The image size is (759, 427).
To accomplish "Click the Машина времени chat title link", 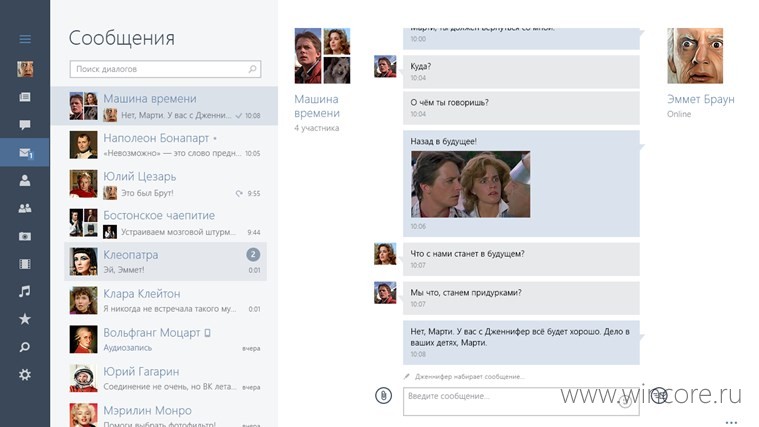I will 317,106.
